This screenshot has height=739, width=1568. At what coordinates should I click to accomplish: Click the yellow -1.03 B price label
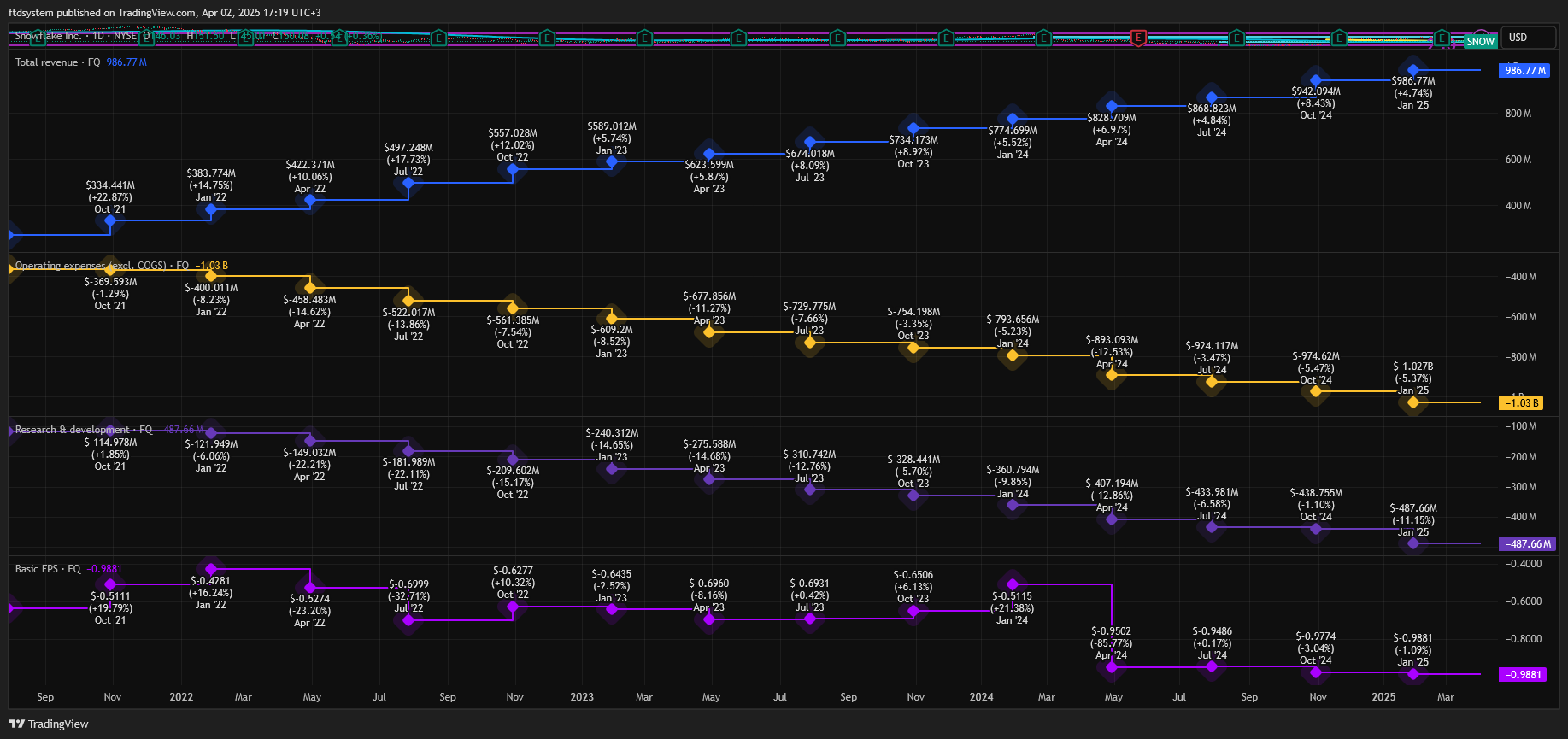[x=1521, y=402]
